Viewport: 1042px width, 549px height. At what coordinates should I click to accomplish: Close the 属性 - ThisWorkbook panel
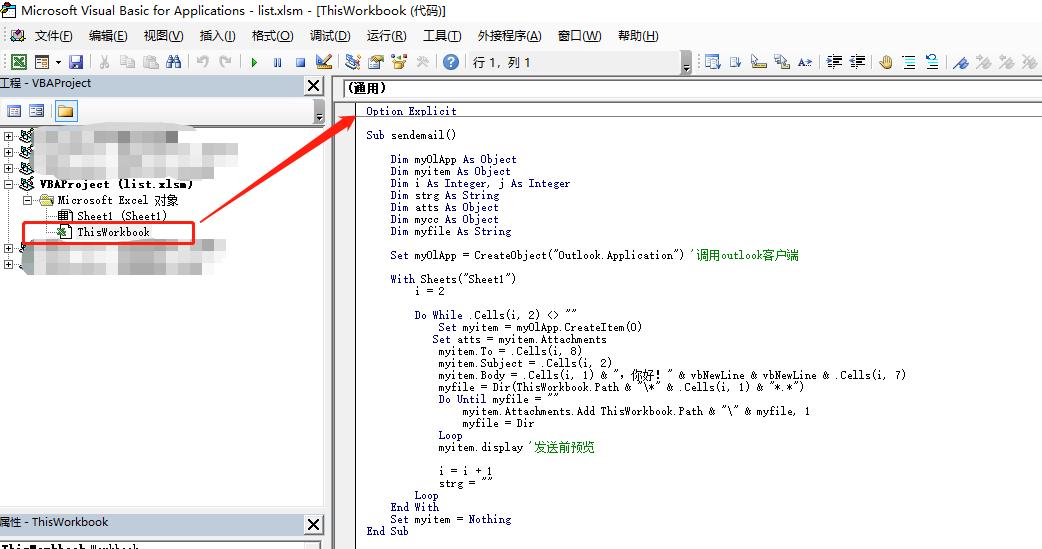(x=314, y=524)
